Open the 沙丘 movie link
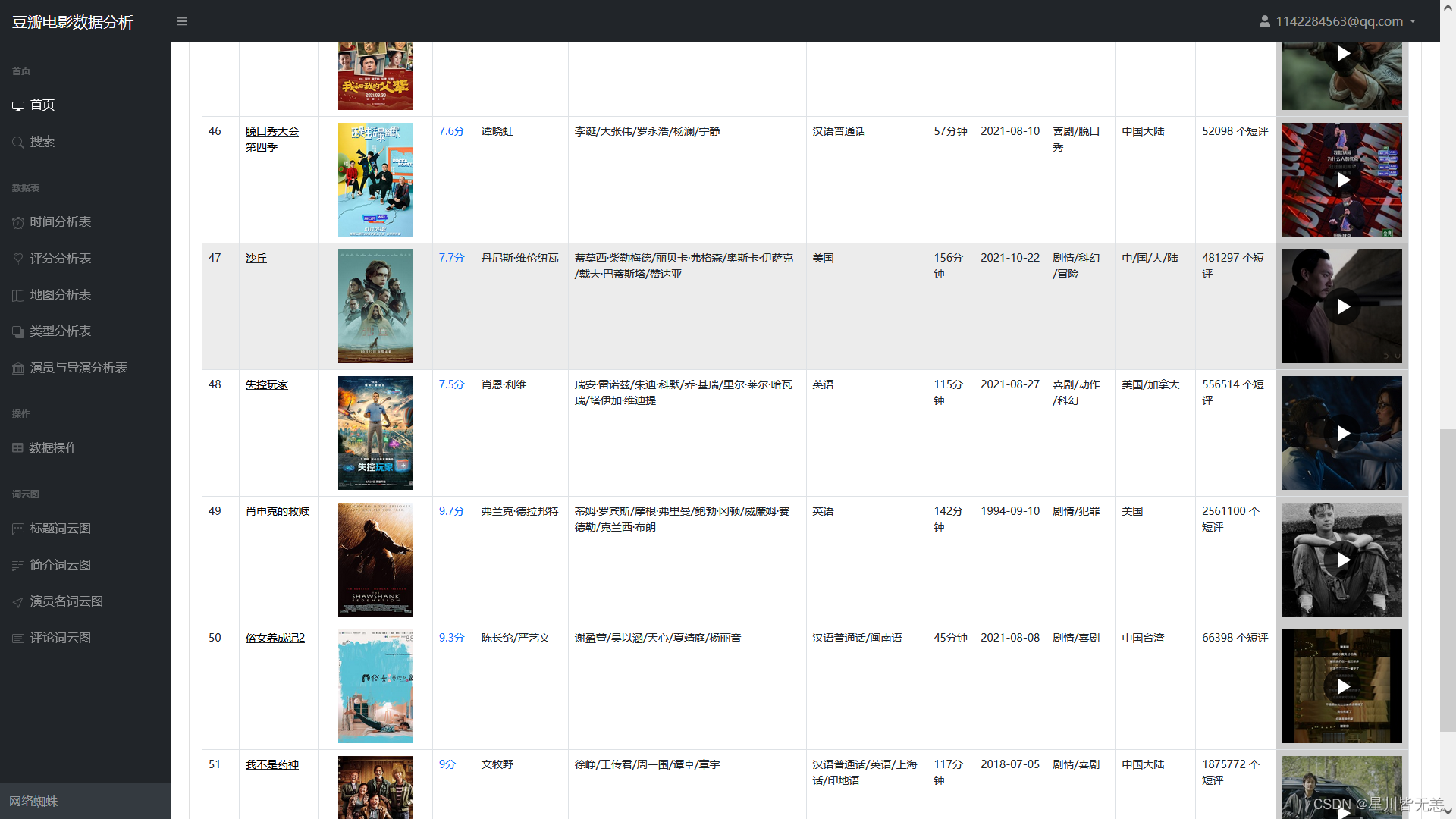Viewport: 1456px width, 819px height. pos(256,258)
